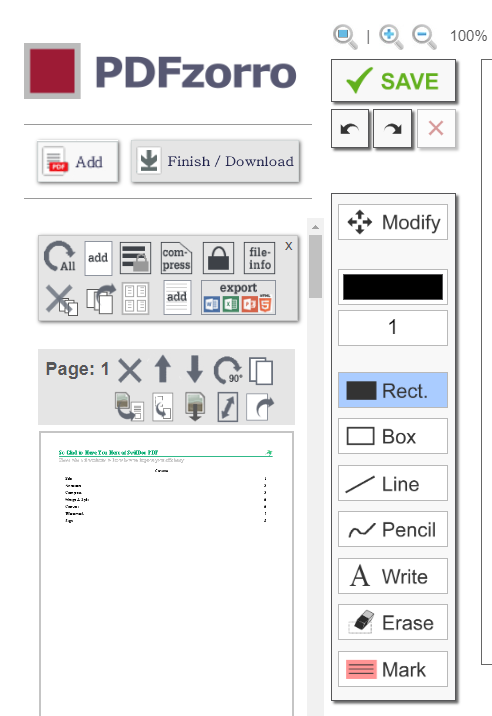Click the file-info icon

(259, 258)
